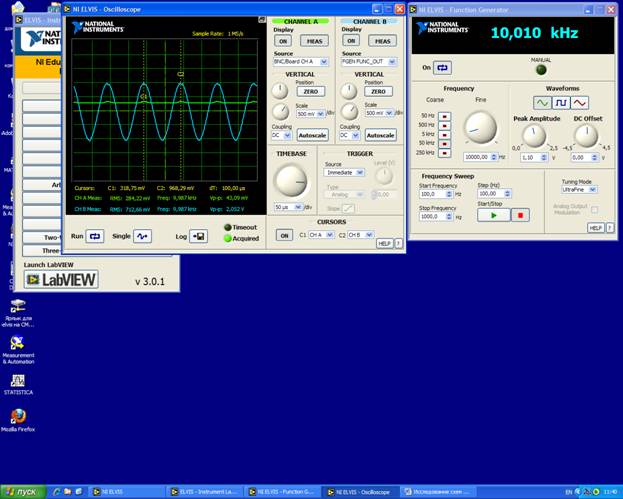Select the square waveform icon
The width and height of the screenshot is (623, 499).
tap(561, 103)
